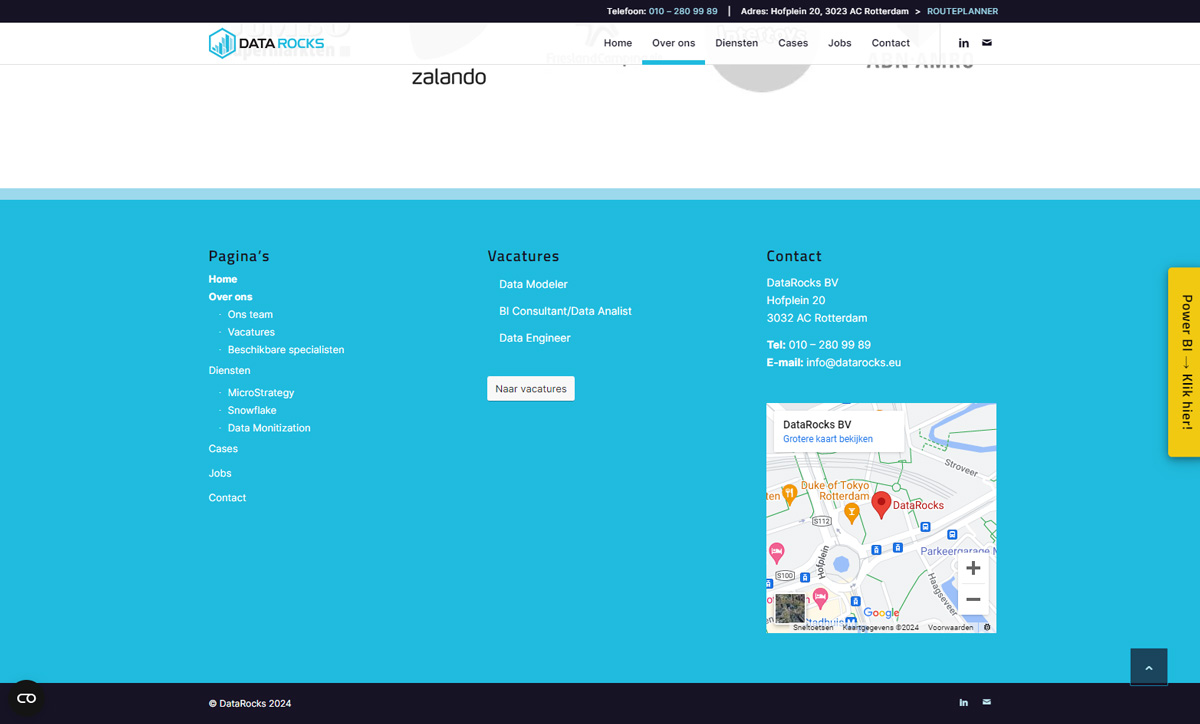Click the email envelope icon in the footer

[x=987, y=702]
